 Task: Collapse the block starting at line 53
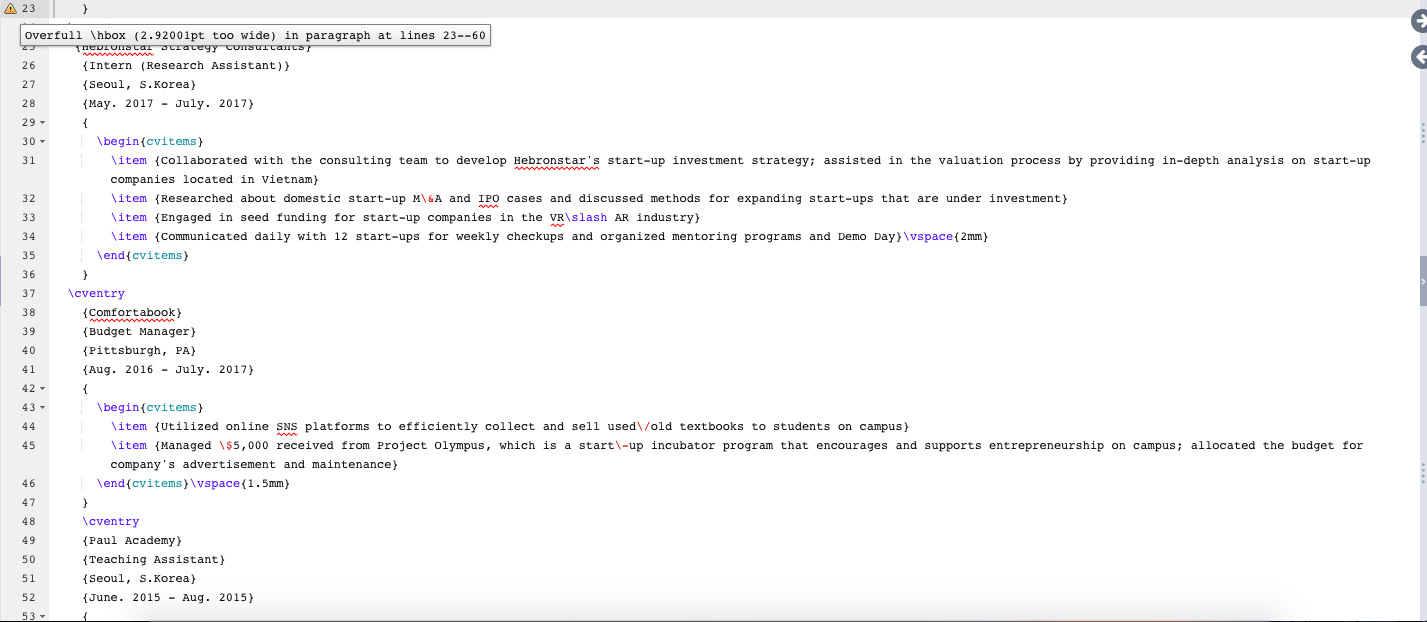(x=42, y=617)
